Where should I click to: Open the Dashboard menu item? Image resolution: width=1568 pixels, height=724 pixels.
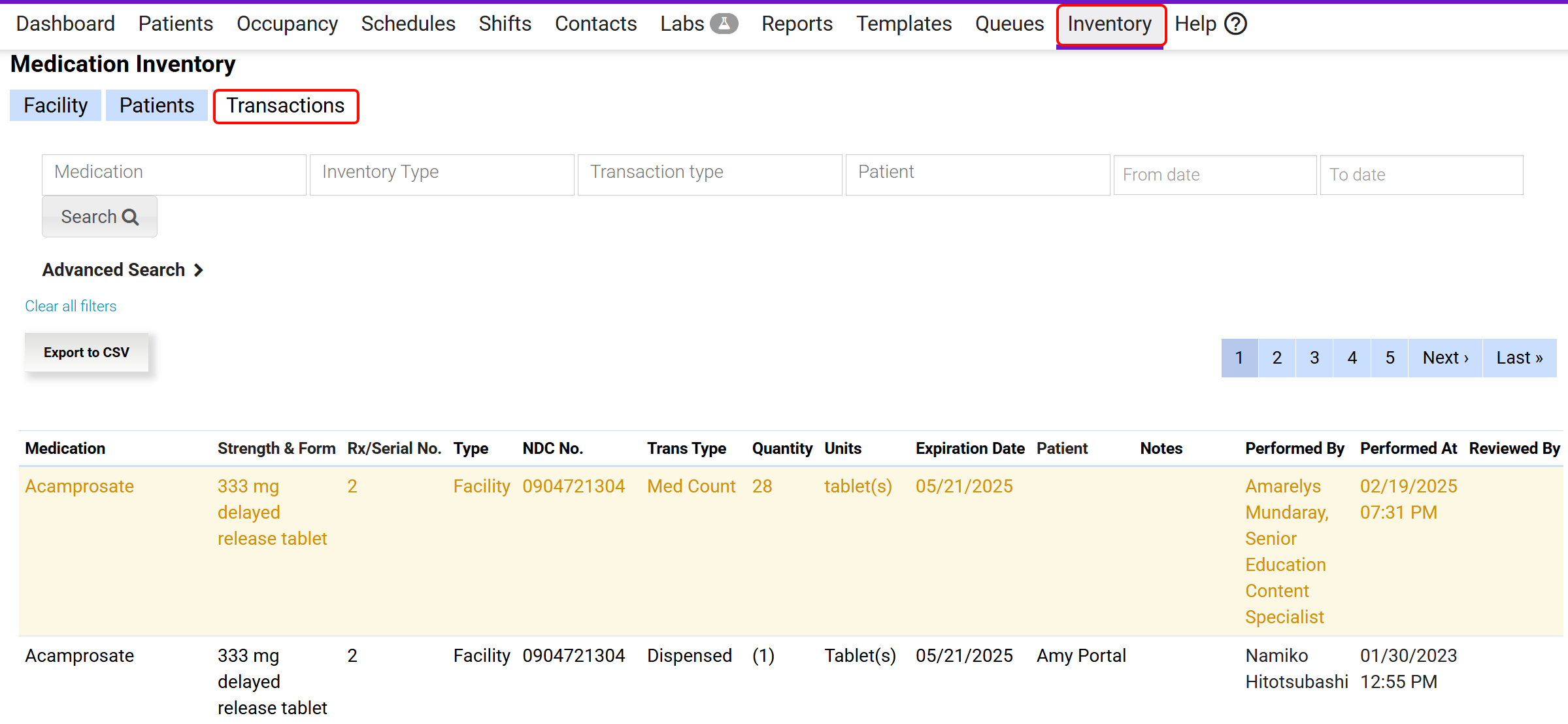65,24
